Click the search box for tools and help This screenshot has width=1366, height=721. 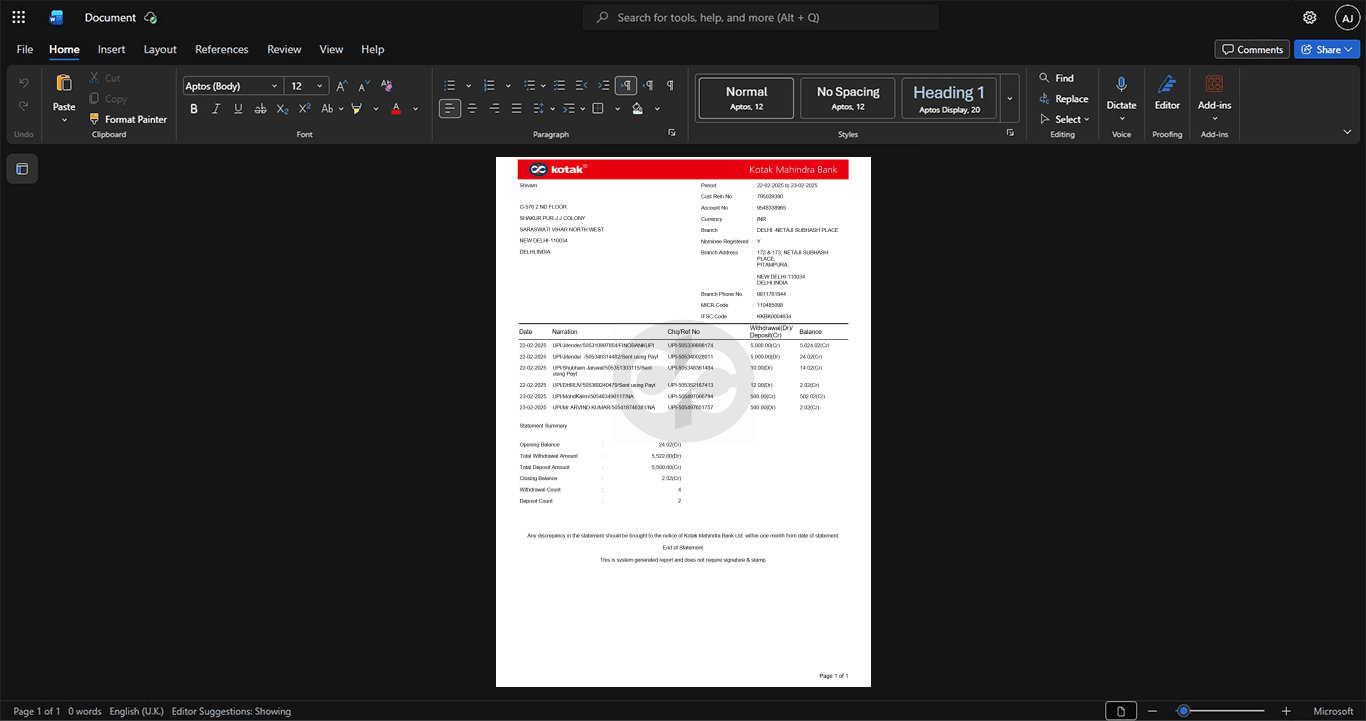tap(761, 17)
